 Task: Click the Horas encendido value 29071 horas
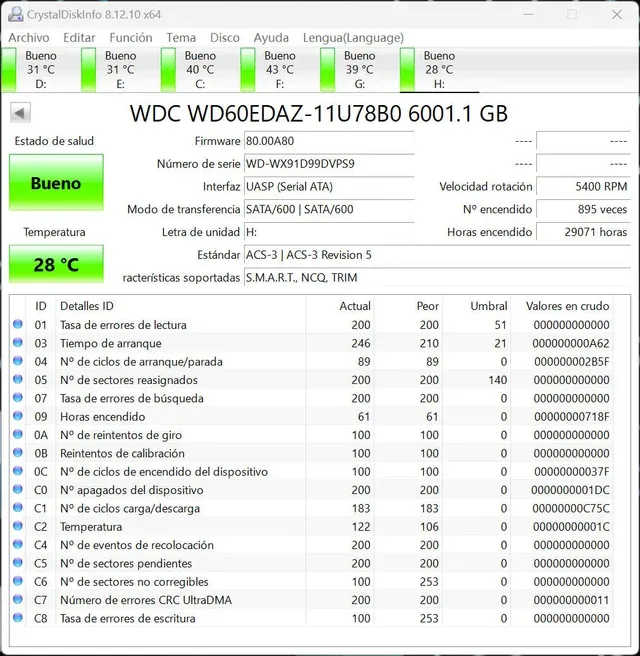point(583,232)
